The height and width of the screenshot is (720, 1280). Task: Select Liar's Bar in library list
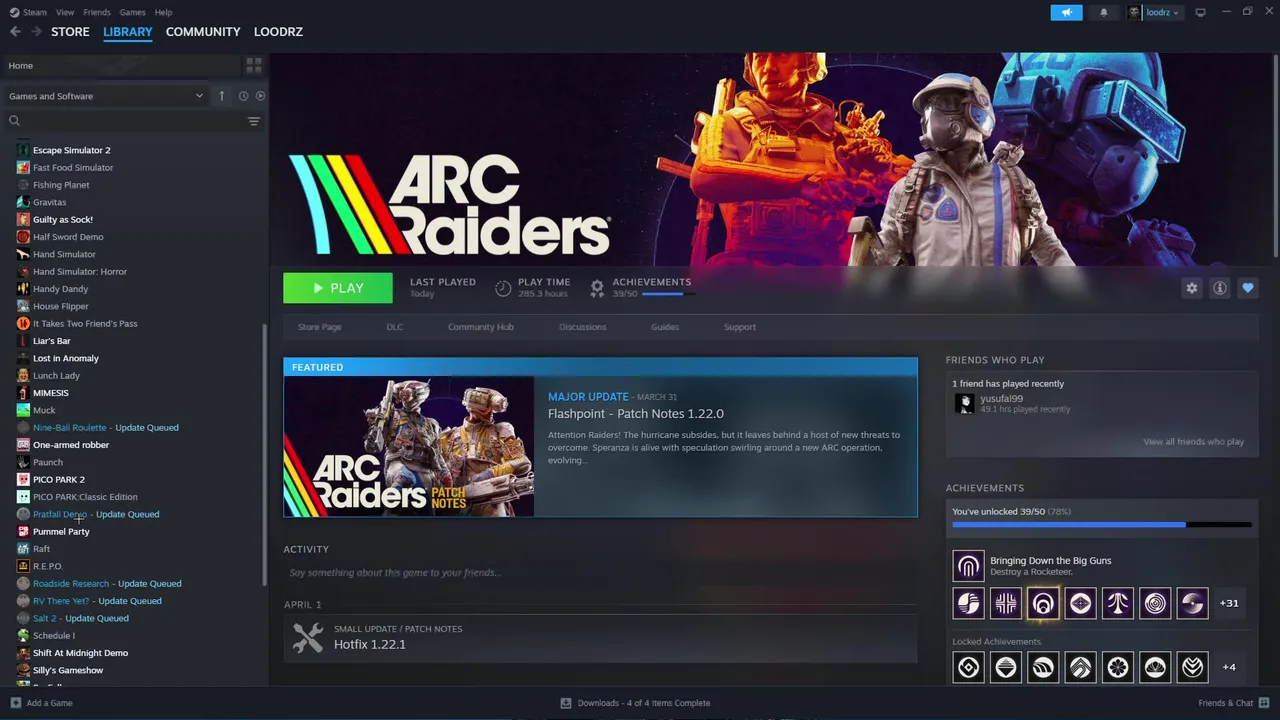click(52, 341)
